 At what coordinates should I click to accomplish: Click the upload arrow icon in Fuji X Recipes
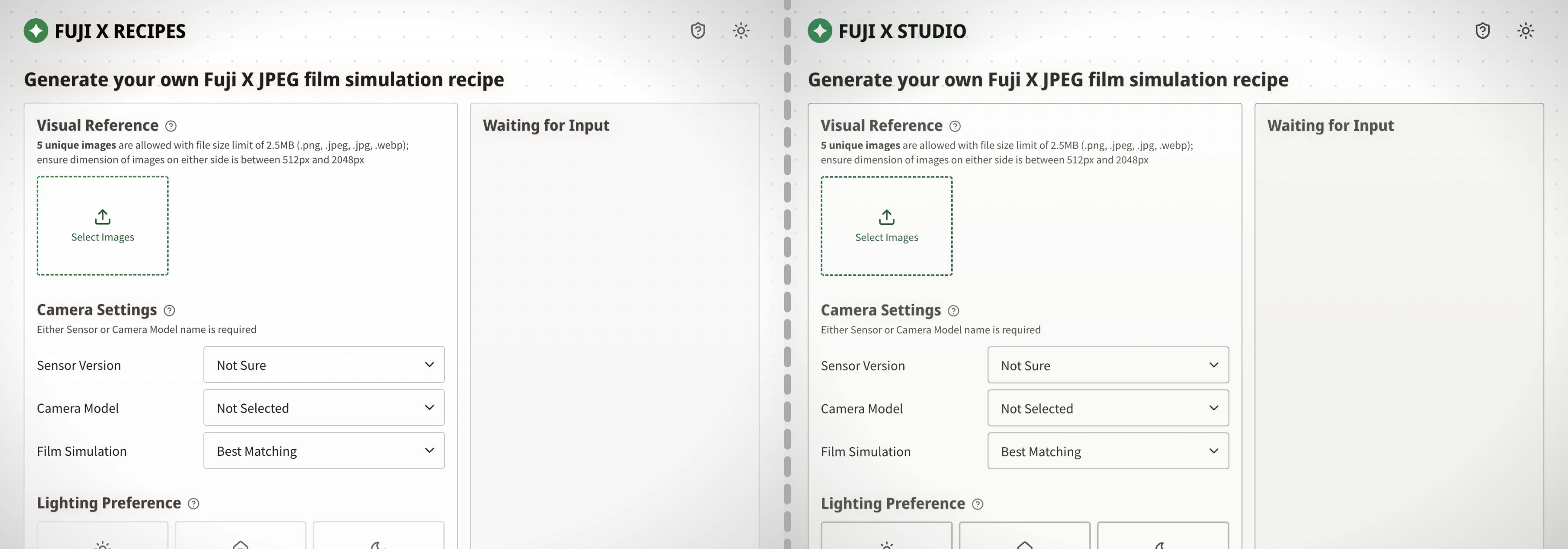(102, 217)
